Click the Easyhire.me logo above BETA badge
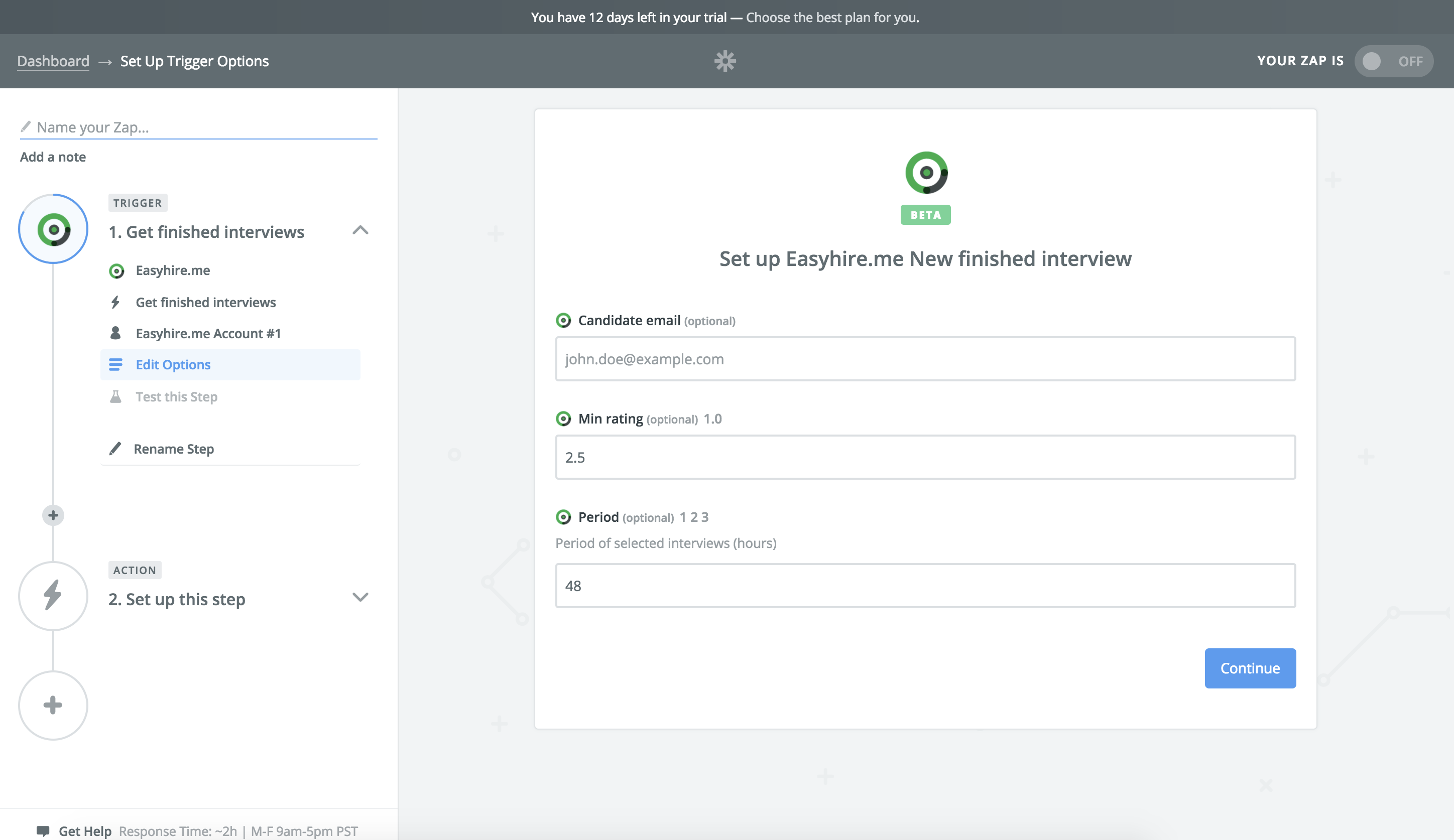1454x840 pixels. click(925, 173)
